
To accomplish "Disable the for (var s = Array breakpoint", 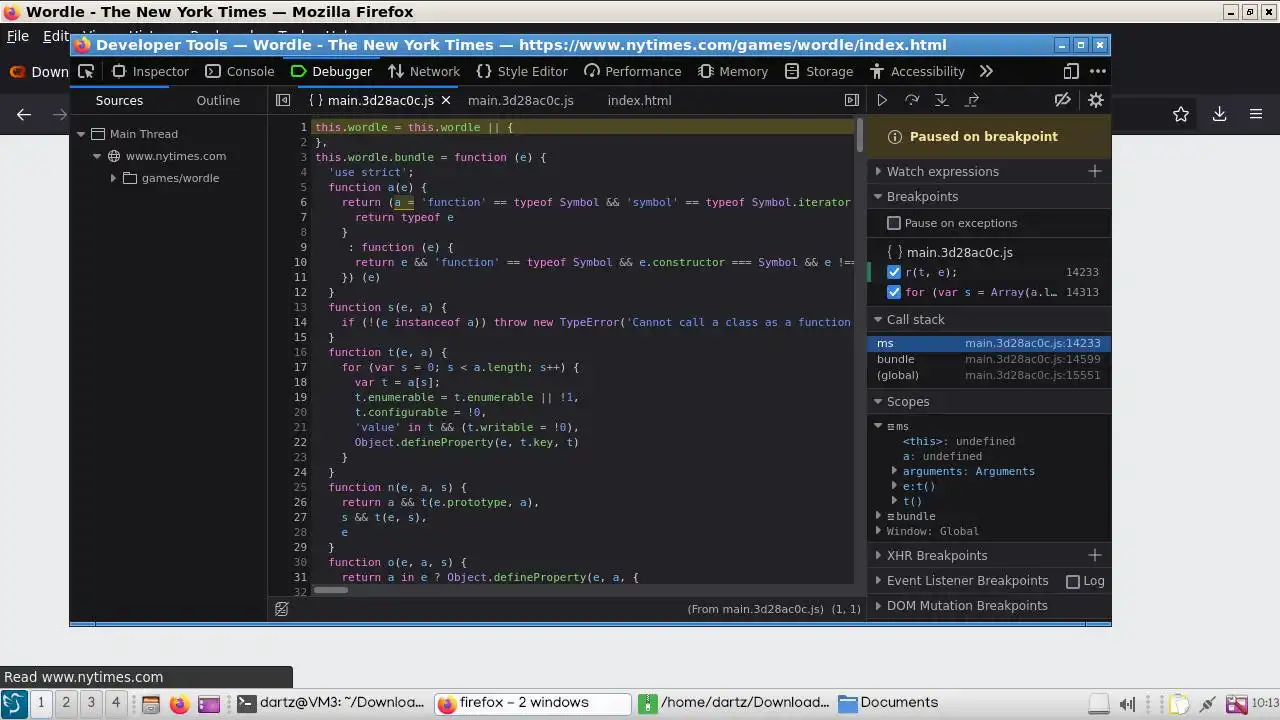I will click(x=894, y=292).
